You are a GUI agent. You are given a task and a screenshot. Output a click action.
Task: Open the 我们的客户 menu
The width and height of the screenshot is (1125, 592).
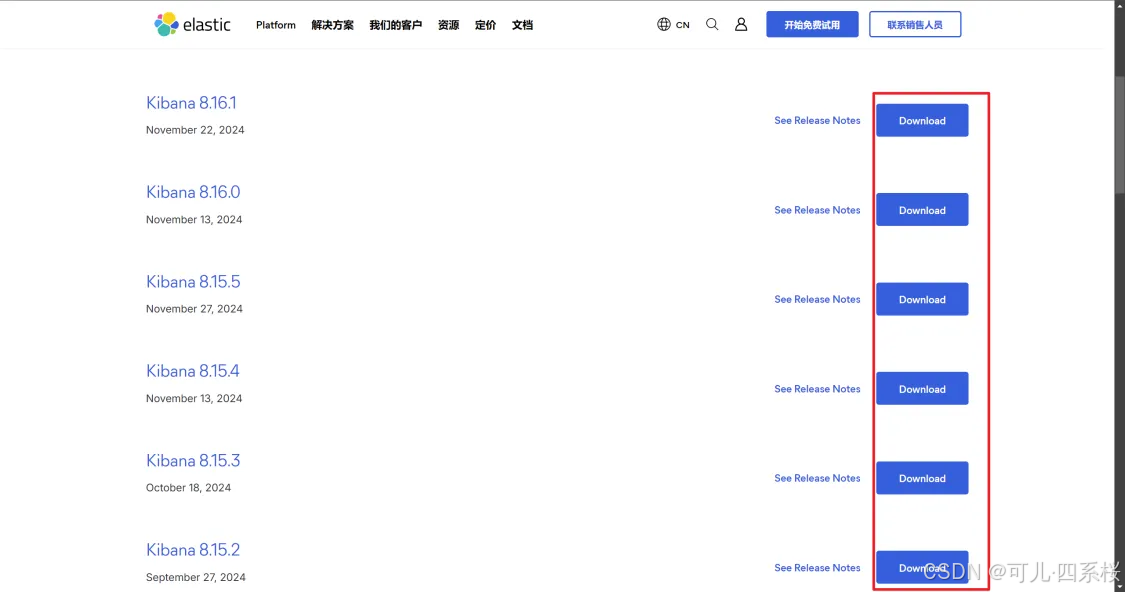395,24
